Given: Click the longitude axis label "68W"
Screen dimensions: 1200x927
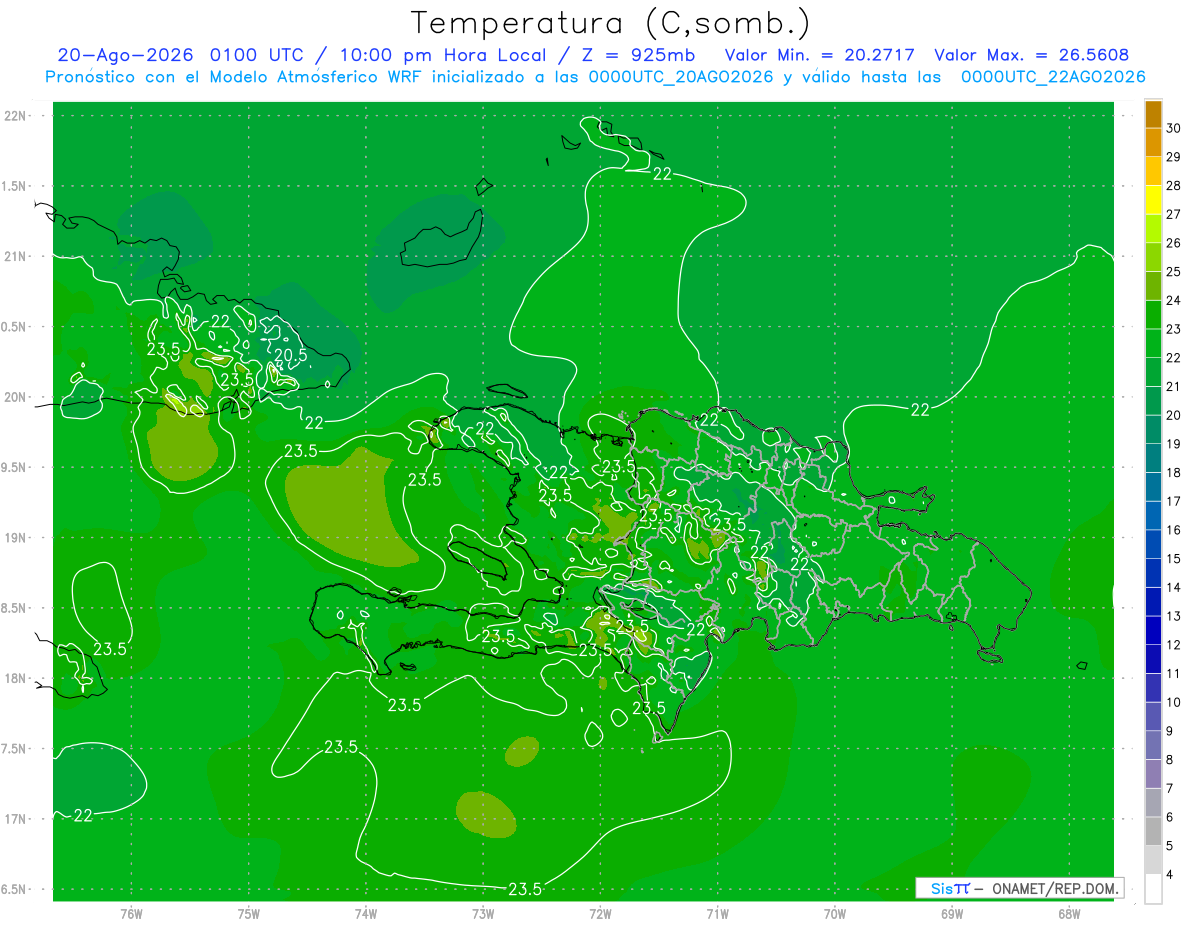Looking at the screenshot, I should coord(1069,914).
